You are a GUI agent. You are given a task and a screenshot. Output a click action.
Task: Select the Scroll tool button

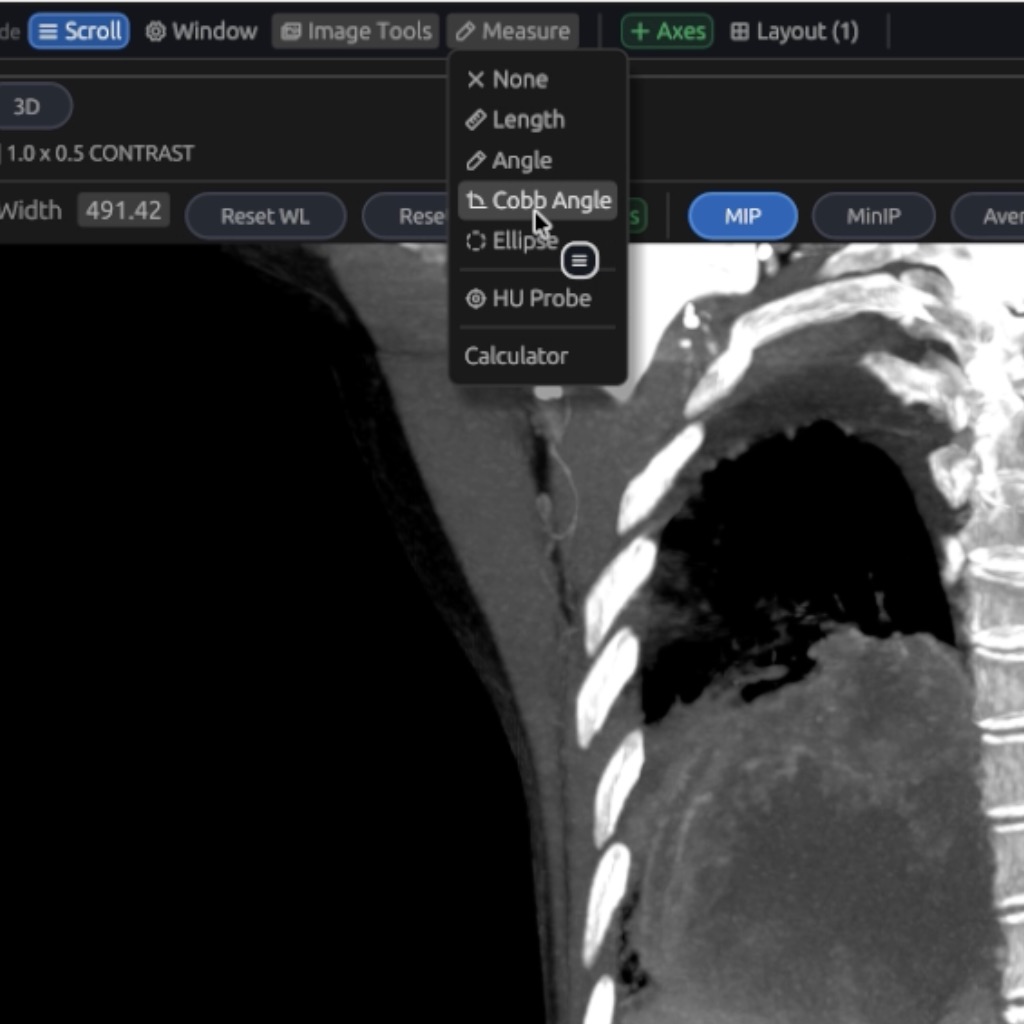[79, 31]
